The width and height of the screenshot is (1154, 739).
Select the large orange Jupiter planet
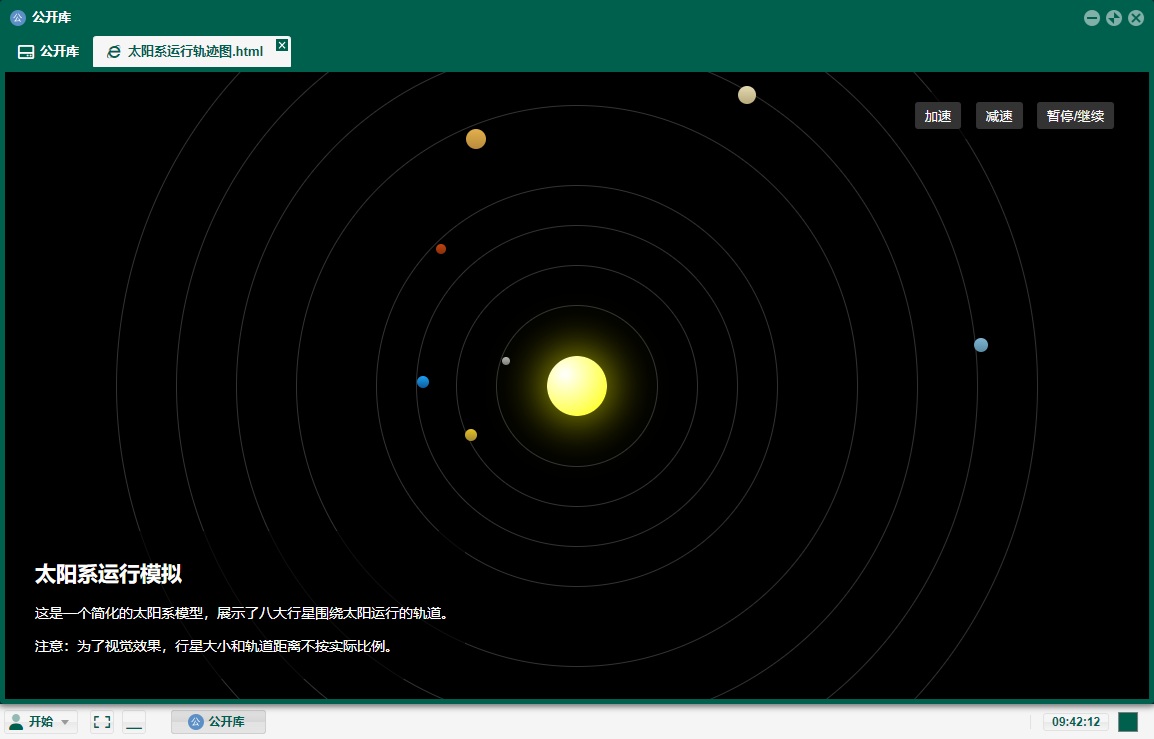coord(476,139)
